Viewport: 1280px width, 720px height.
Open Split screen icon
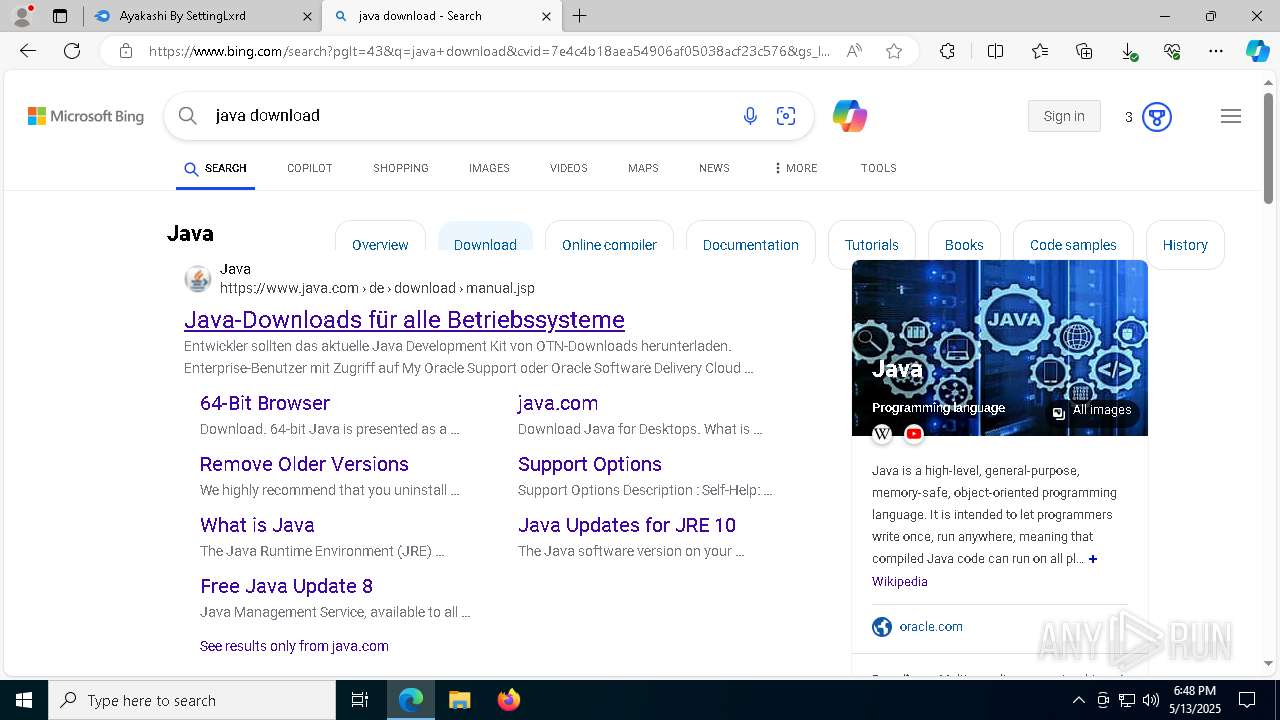pos(995,51)
